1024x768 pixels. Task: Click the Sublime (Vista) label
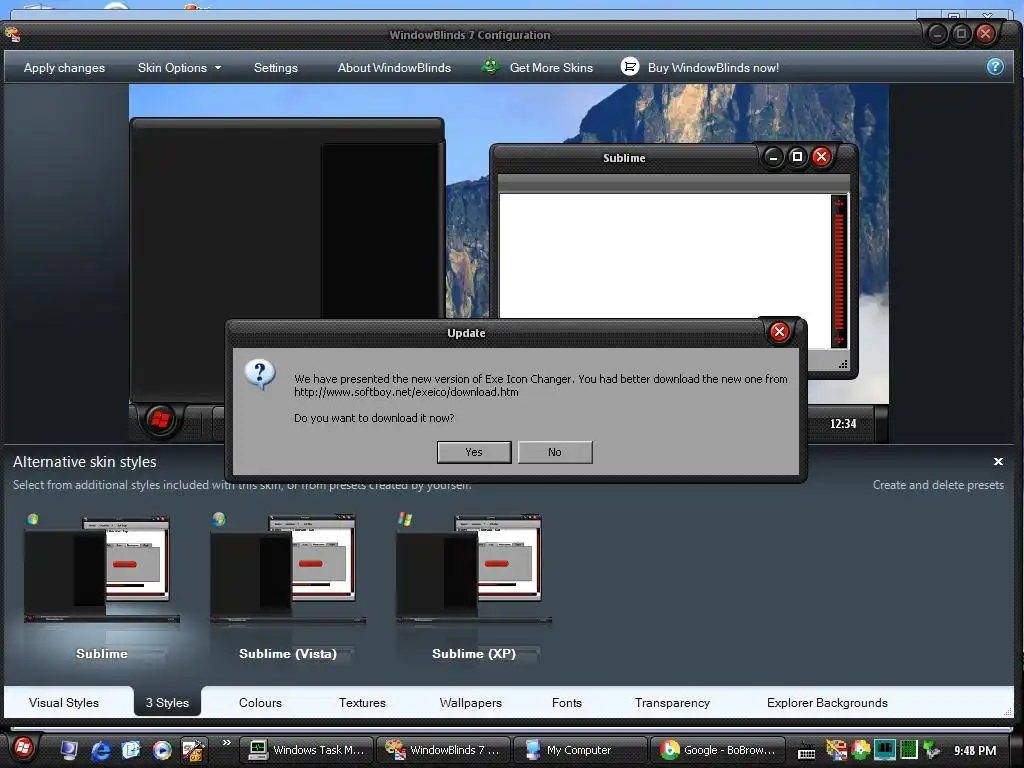pos(287,654)
